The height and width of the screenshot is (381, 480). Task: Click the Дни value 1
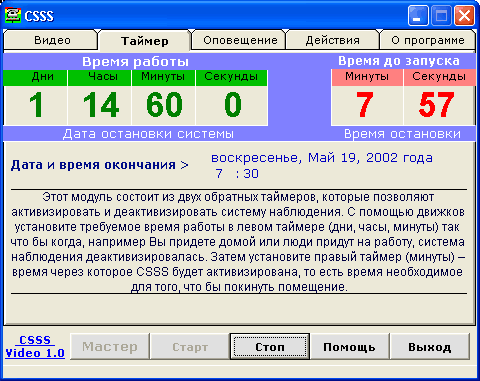[36, 105]
